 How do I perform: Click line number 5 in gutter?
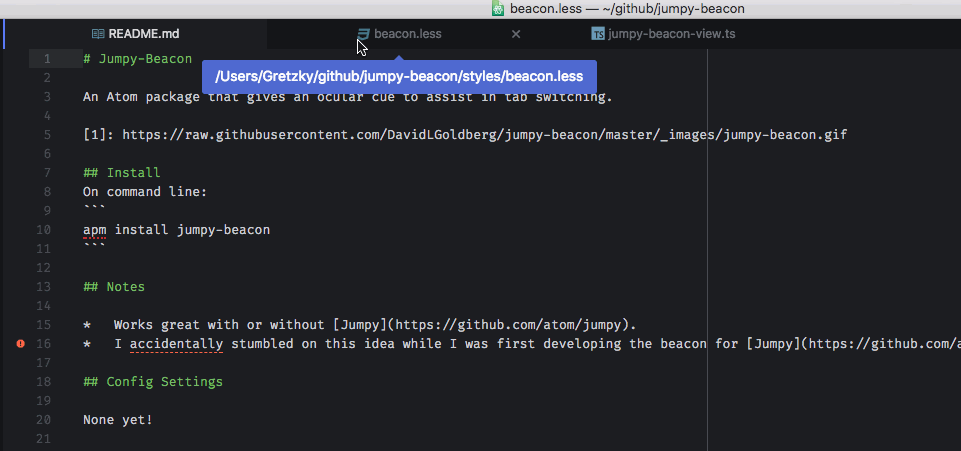tap(47, 135)
